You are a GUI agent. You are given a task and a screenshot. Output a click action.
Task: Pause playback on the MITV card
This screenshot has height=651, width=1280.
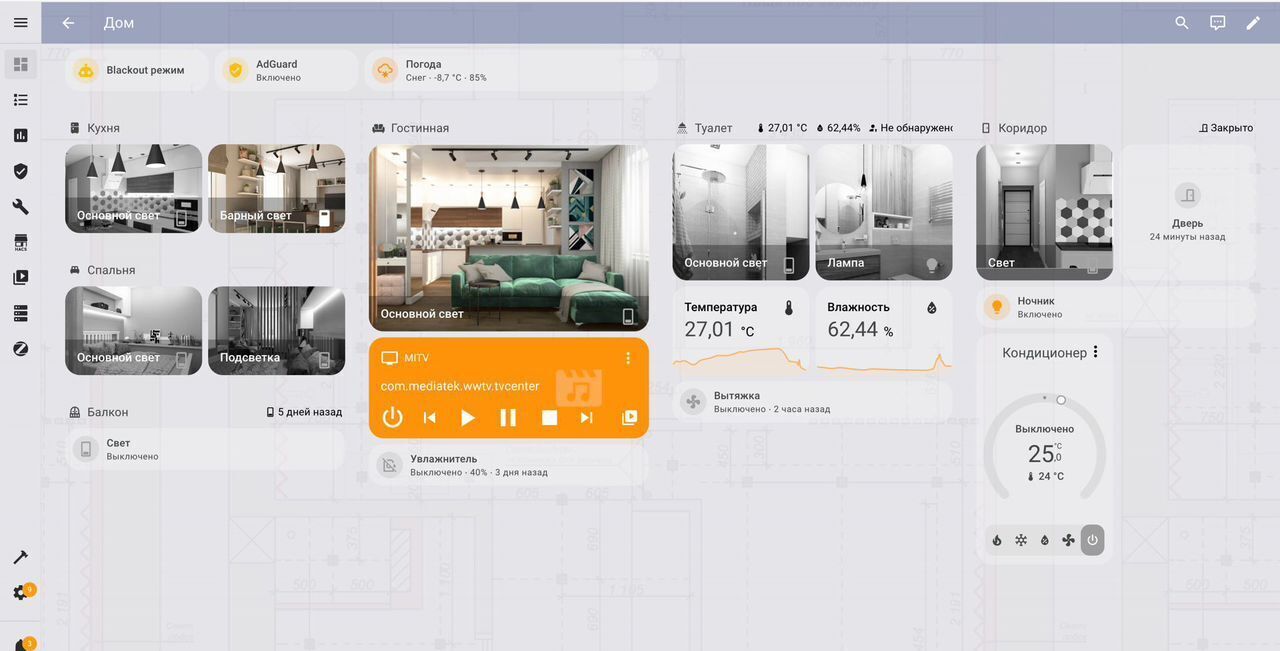[508, 417]
